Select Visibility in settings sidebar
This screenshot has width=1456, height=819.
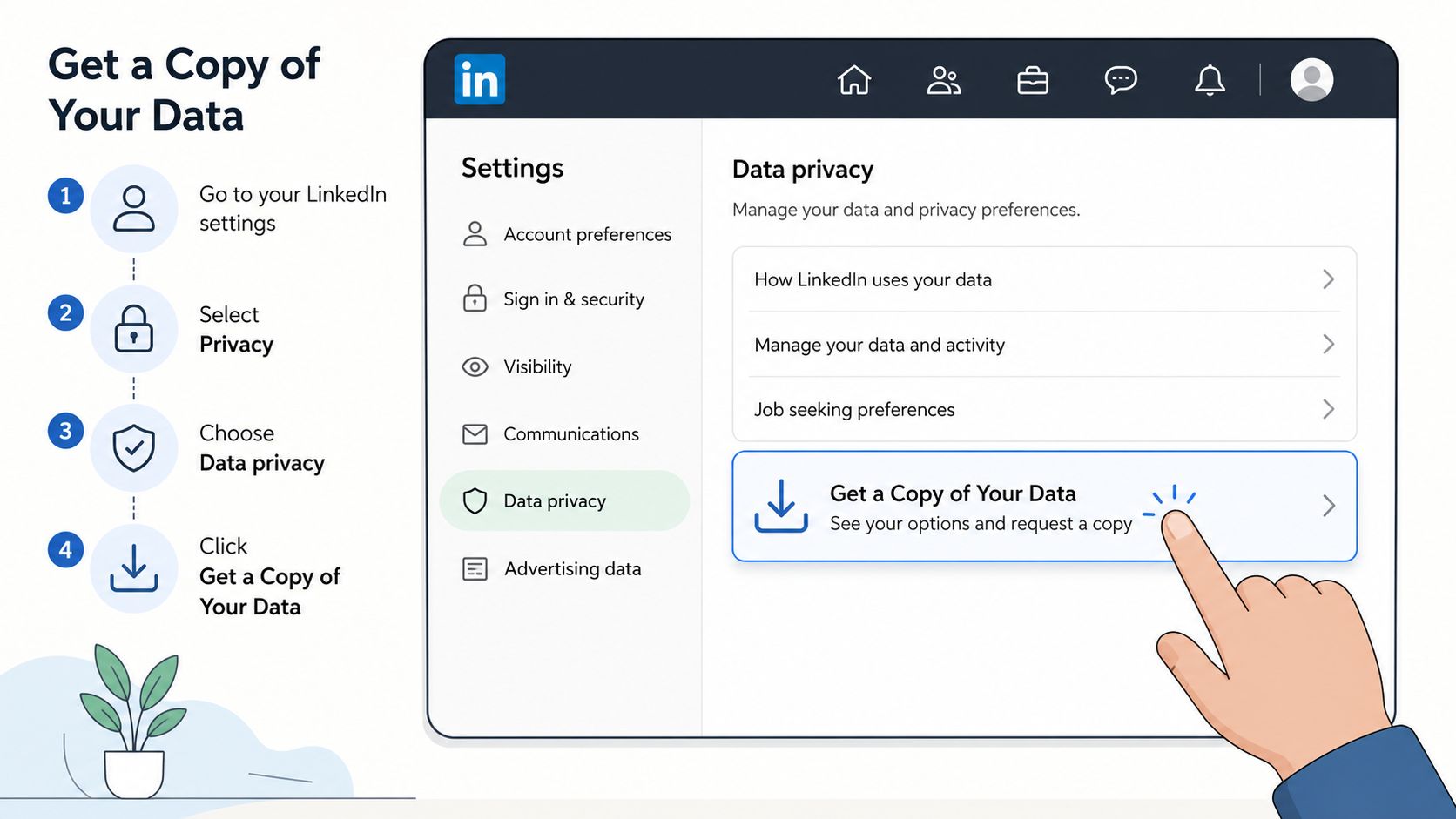point(517,366)
